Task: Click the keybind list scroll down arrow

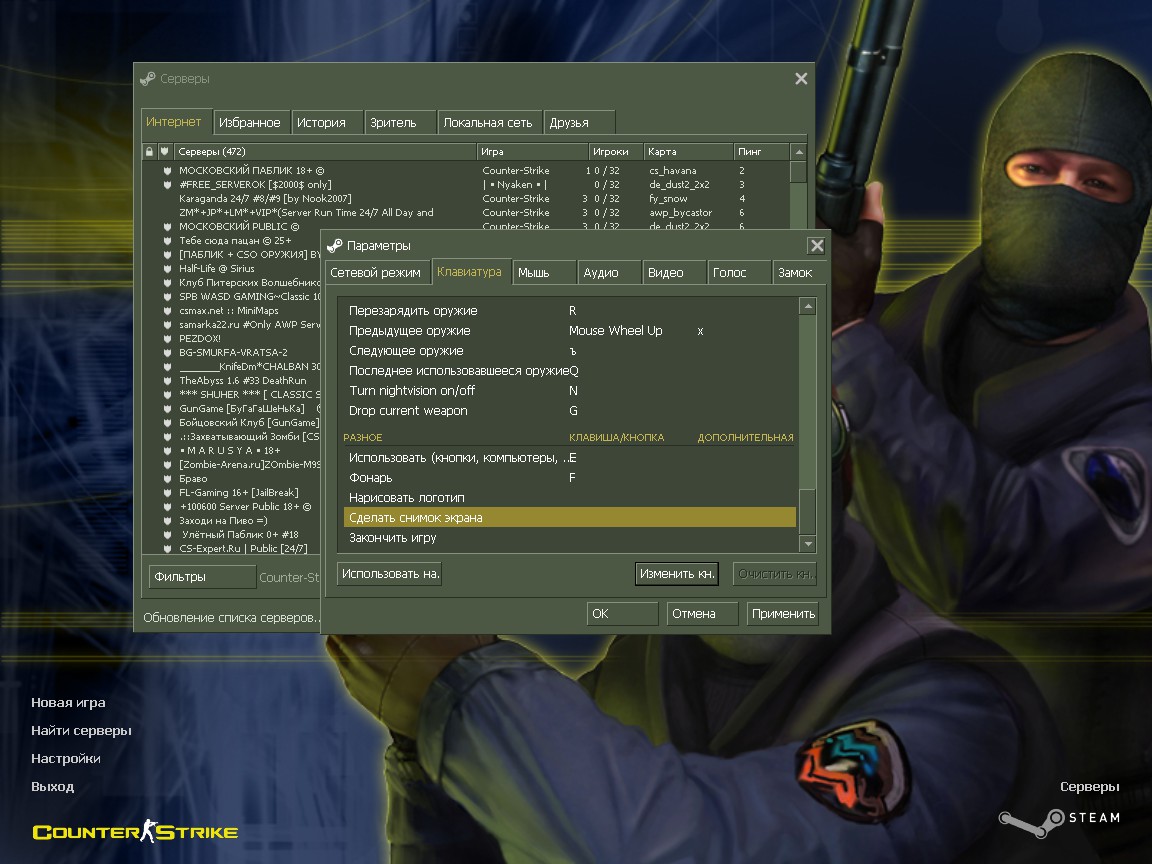Action: tap(807, 544)
